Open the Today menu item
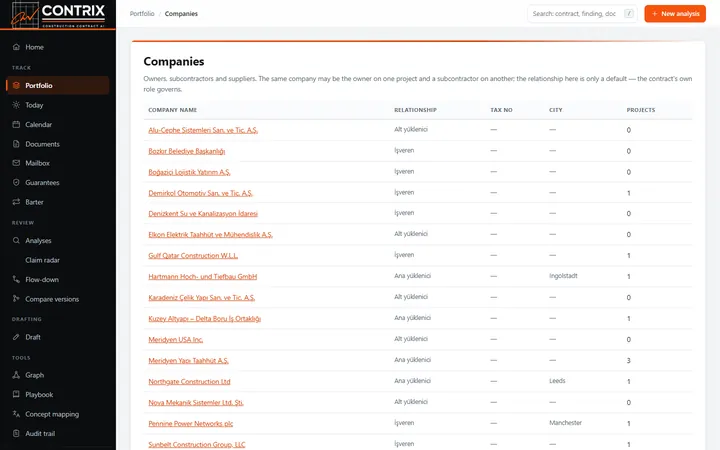This screenshot has height=450, width=720. [x=58, y=105]
